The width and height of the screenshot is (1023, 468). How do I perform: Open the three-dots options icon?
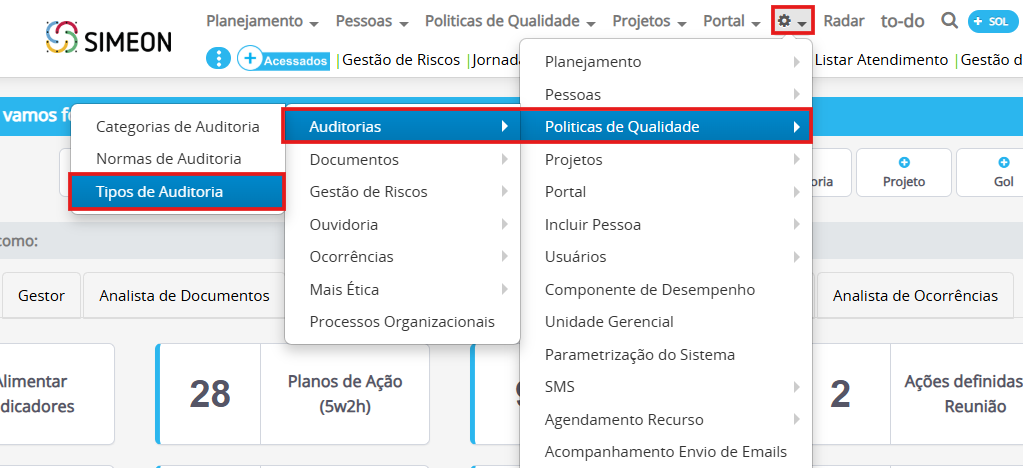pos(218,59)
